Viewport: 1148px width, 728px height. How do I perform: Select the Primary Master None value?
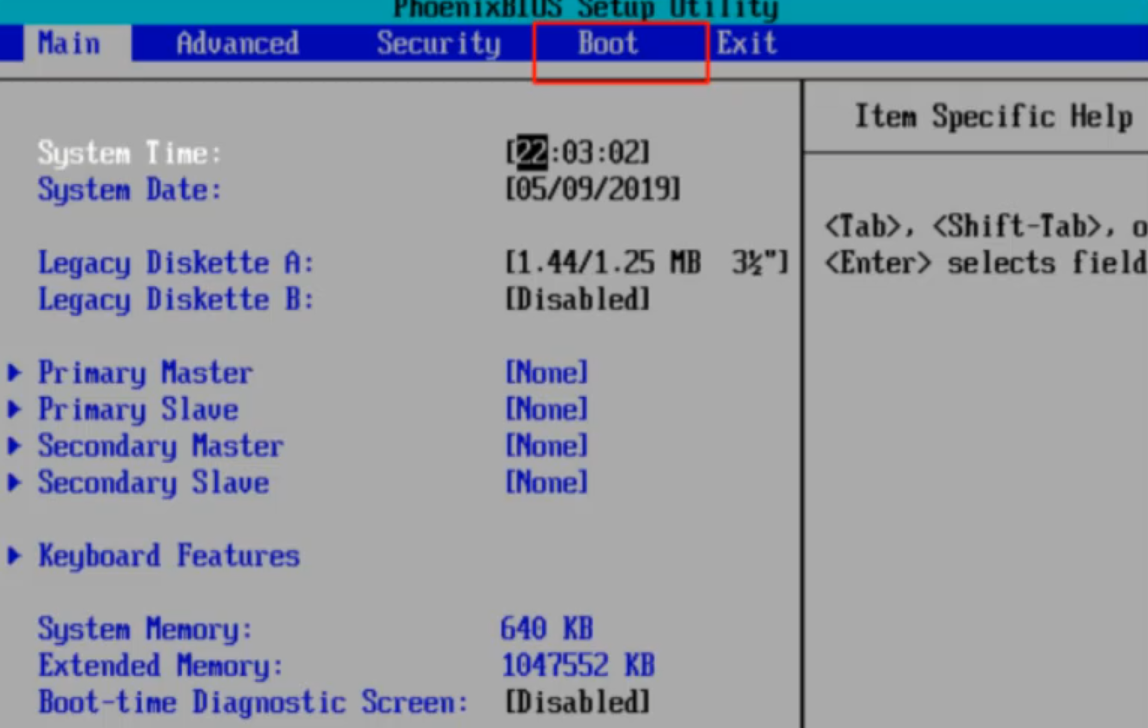(x=546, y=373)
